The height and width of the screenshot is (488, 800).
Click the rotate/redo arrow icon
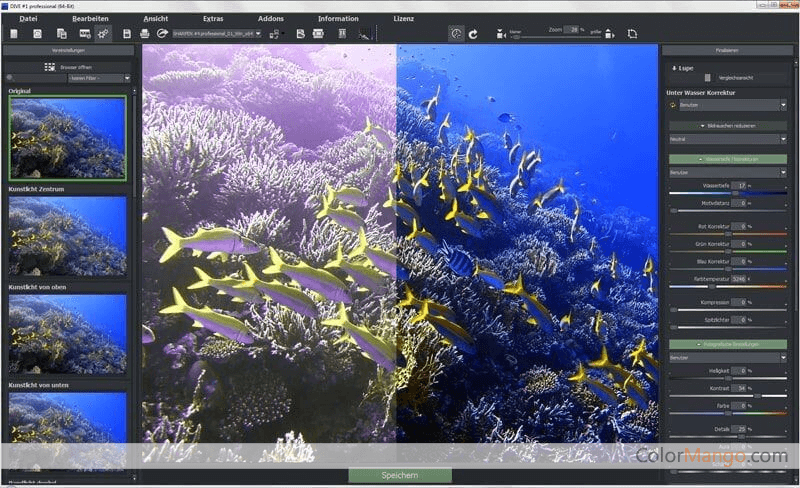(473, 33)
